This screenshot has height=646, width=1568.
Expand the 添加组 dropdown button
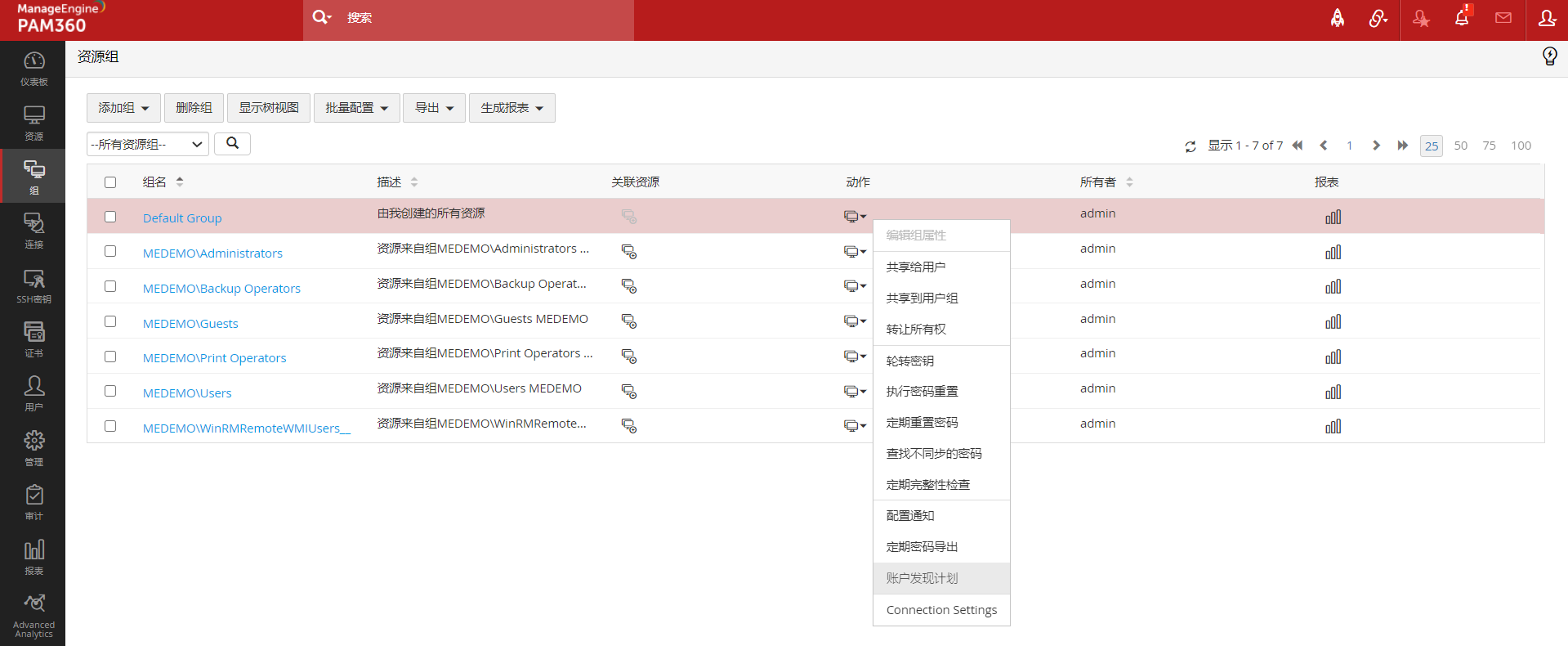pos(123,108)
